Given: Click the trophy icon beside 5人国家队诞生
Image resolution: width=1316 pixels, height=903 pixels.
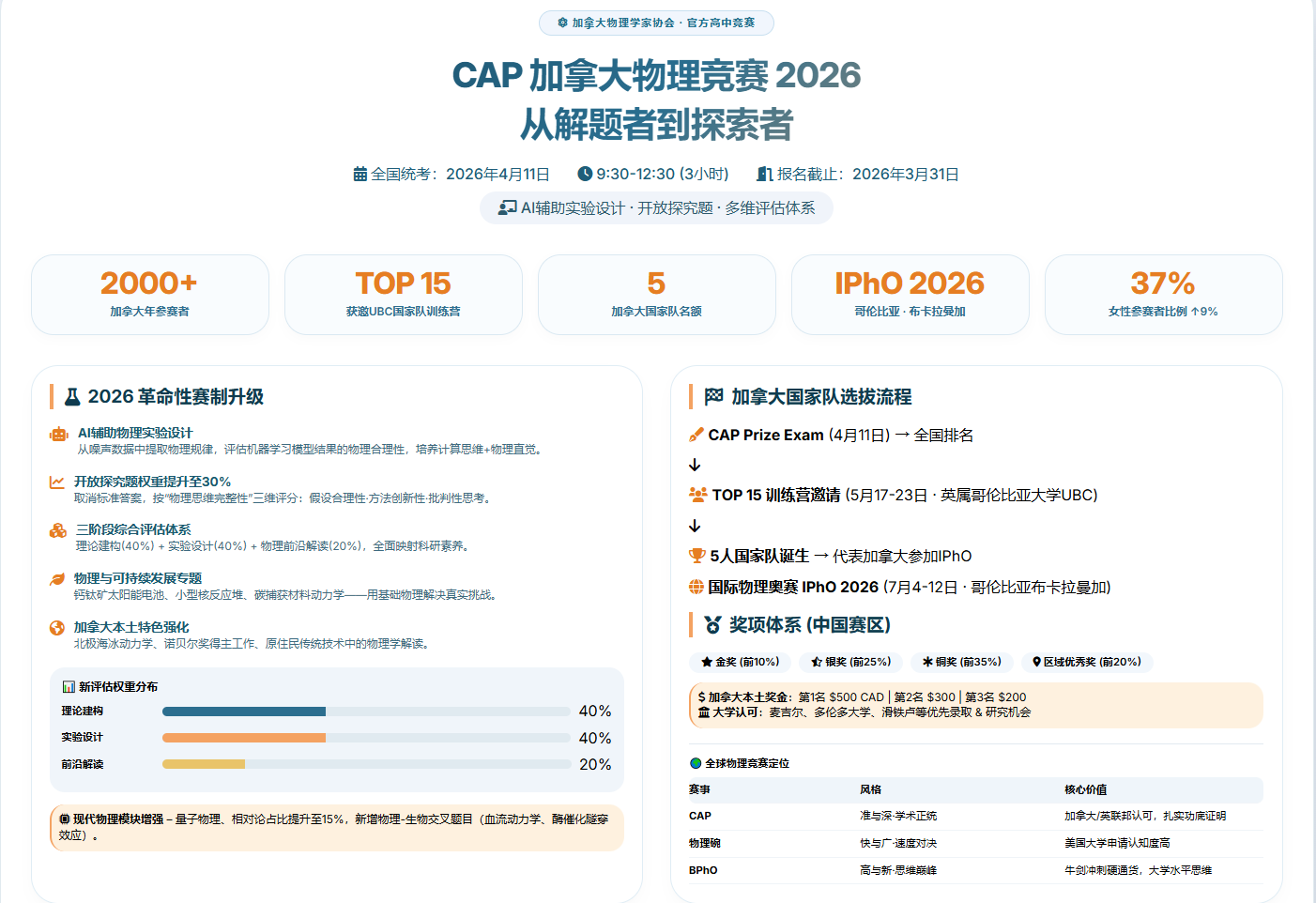Looking at the screenshot, I should (696, 556).
